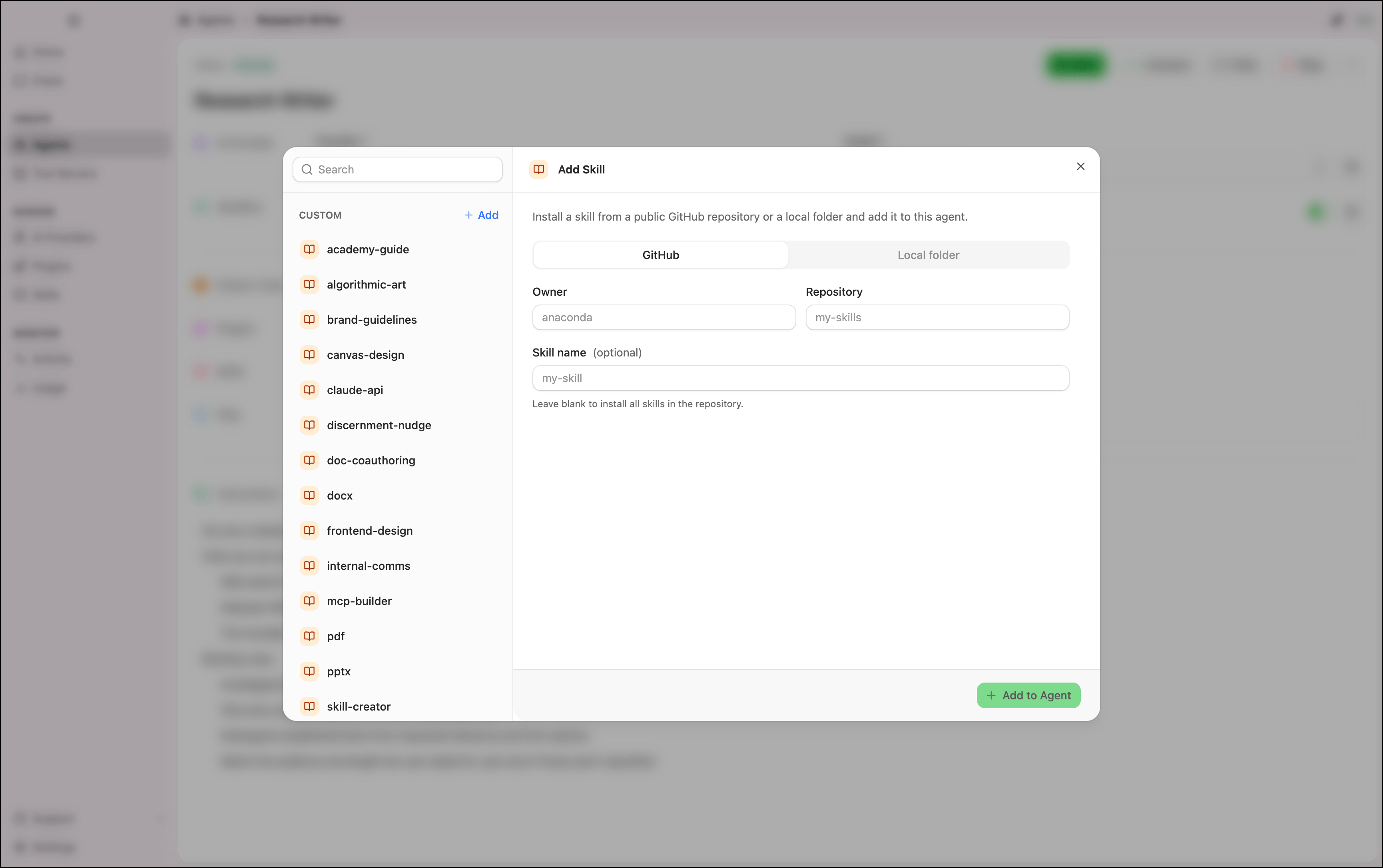Select discernment-nudge in the skills list
Image resolution: width=1383 pixels, height=868 pixels.
point(397,425)
